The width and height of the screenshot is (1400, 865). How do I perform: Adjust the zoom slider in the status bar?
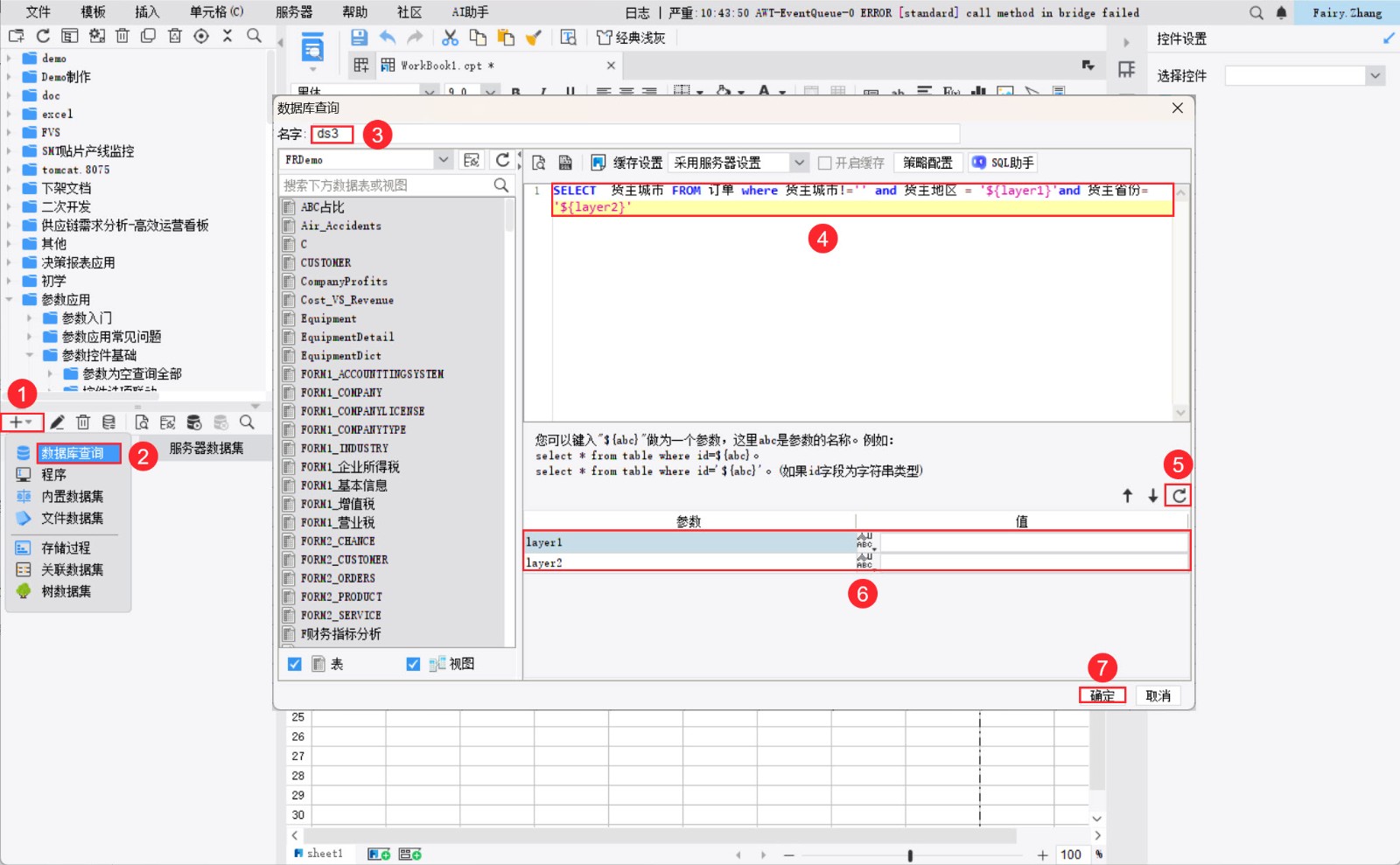(910, 855)
